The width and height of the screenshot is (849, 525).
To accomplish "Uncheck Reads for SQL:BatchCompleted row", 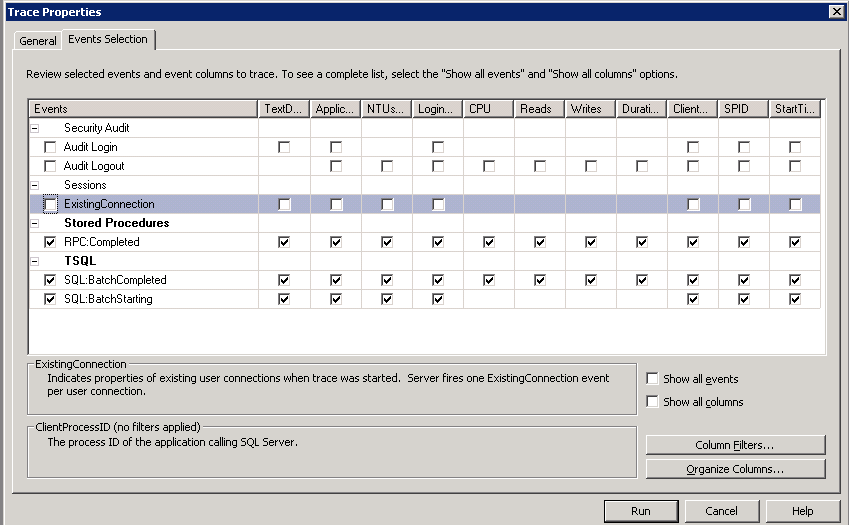I will 540,280.
